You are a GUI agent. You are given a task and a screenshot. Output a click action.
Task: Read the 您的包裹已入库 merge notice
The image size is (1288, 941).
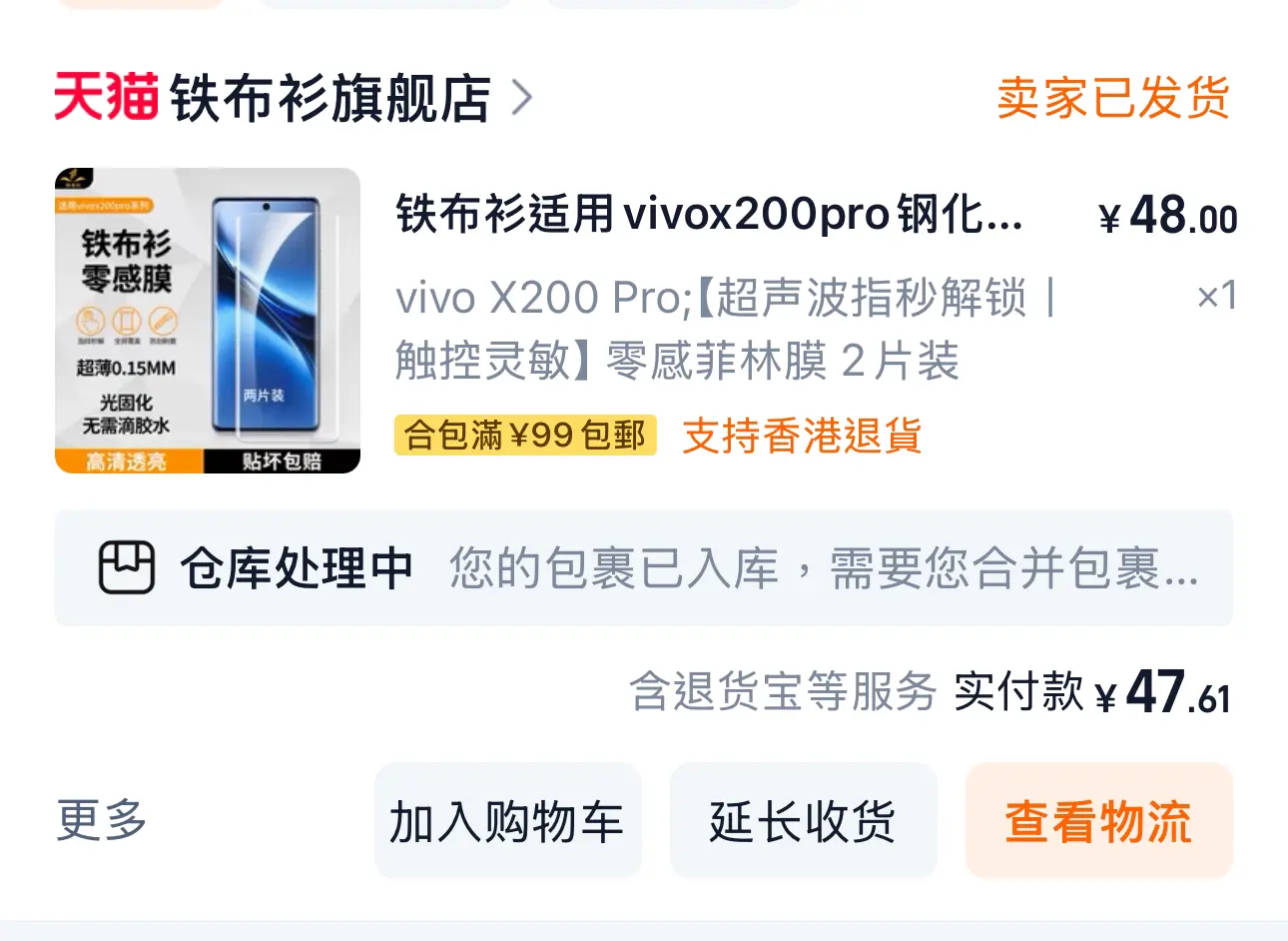click(824, 568)
